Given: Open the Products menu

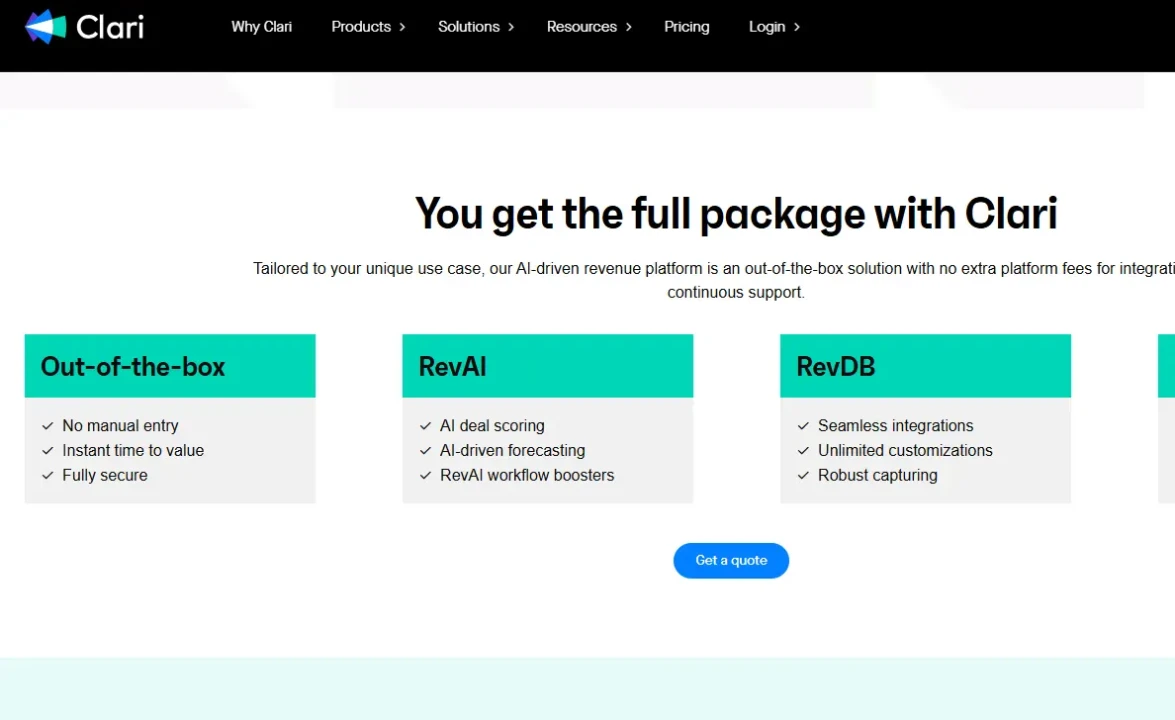Looking at the screenshot, I should point(361,27).
